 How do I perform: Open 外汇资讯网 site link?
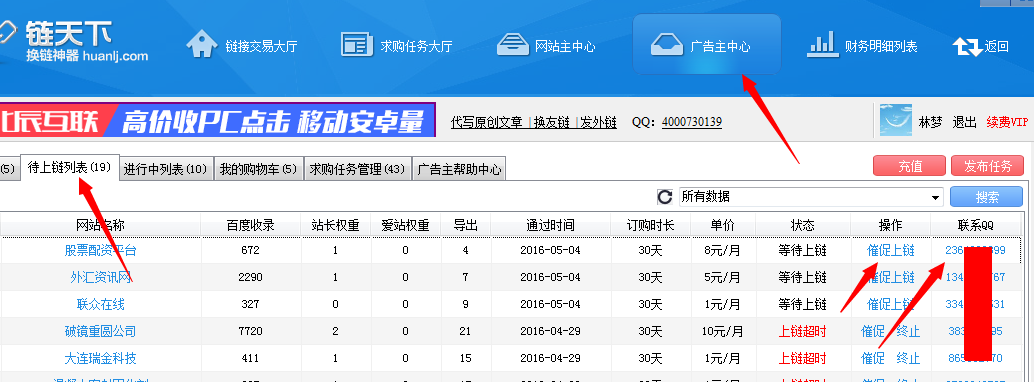point(100,277)
